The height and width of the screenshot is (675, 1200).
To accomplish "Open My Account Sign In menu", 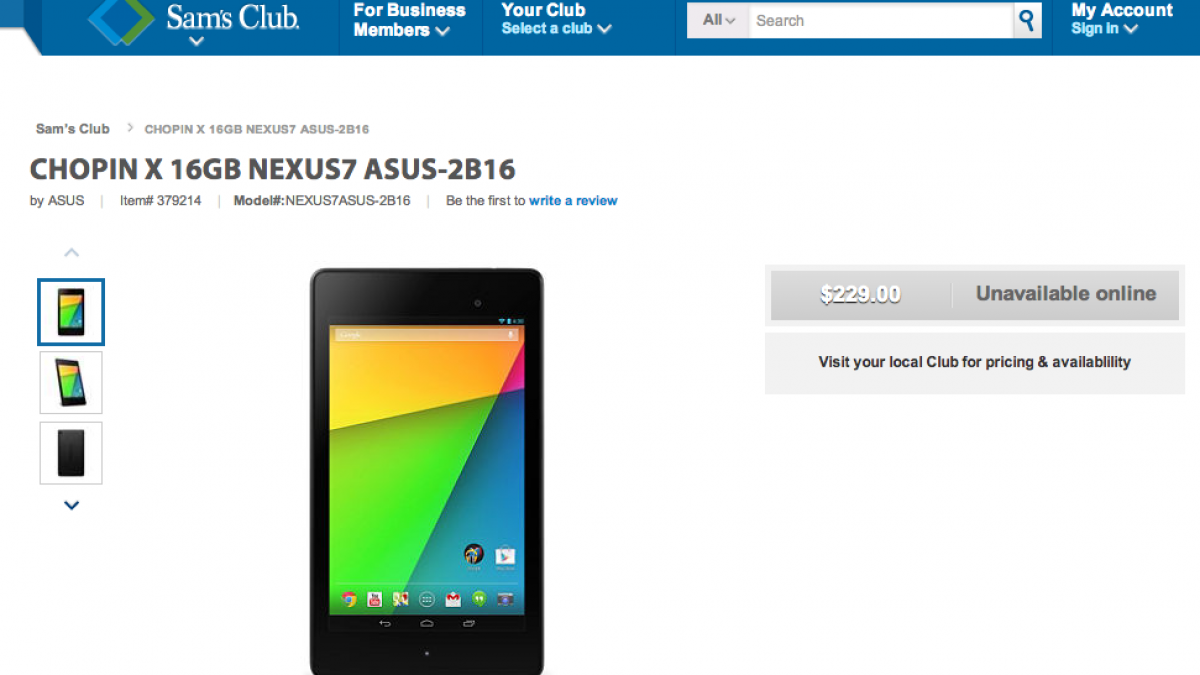I will (1121, 19).
